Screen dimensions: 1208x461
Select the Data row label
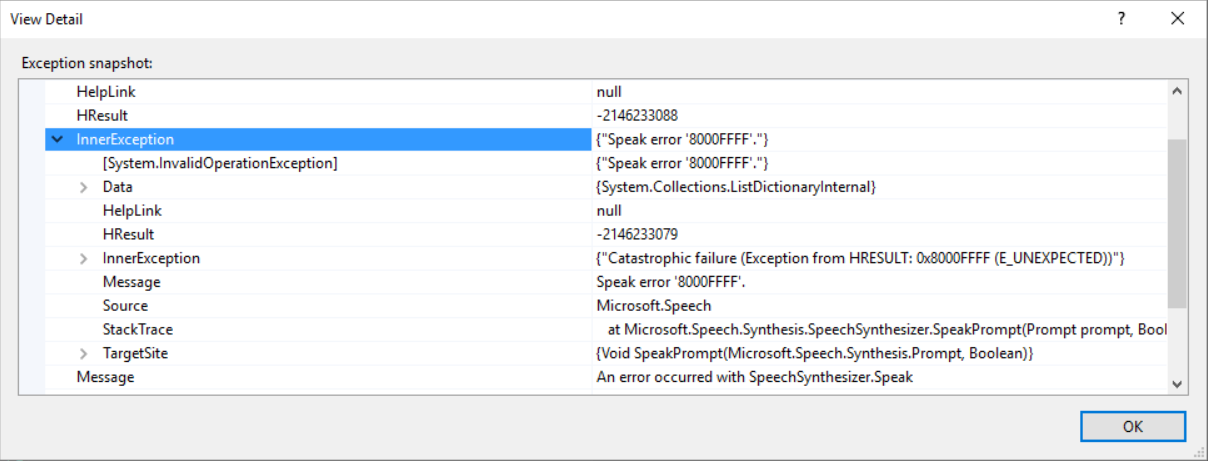click(x=117, y=187)
